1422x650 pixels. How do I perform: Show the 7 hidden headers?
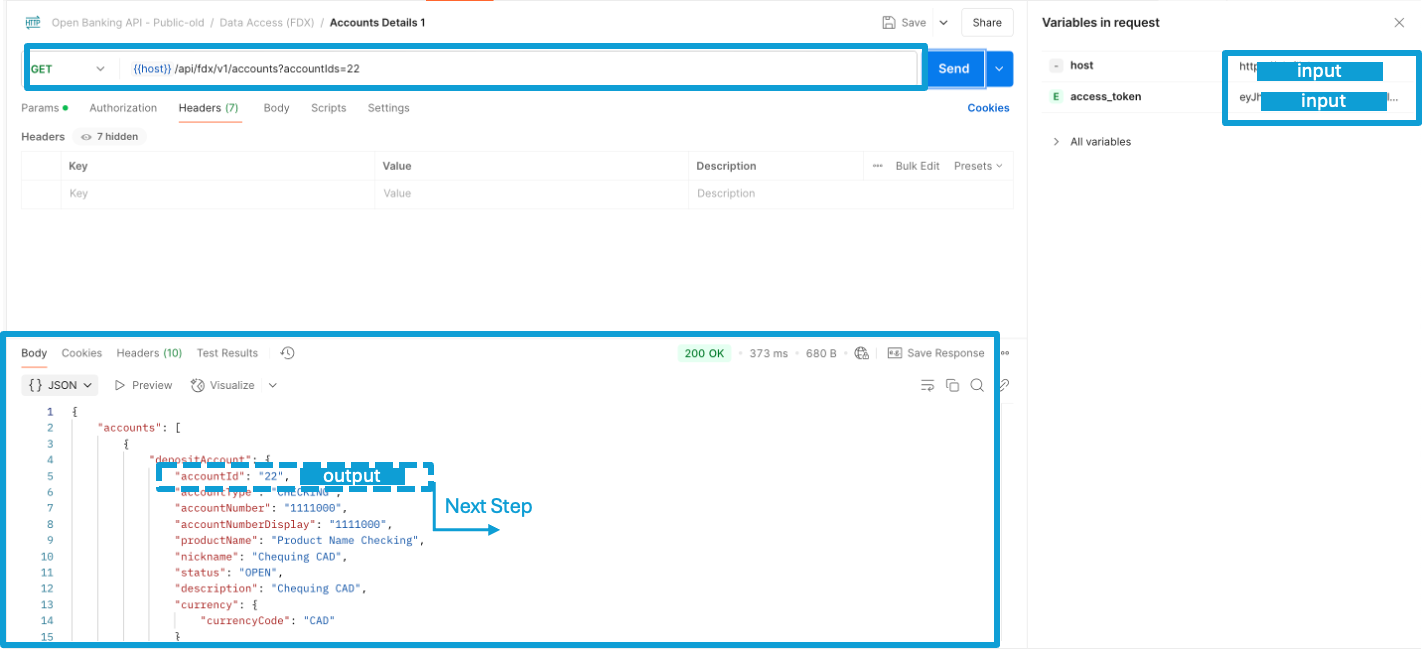110,136
